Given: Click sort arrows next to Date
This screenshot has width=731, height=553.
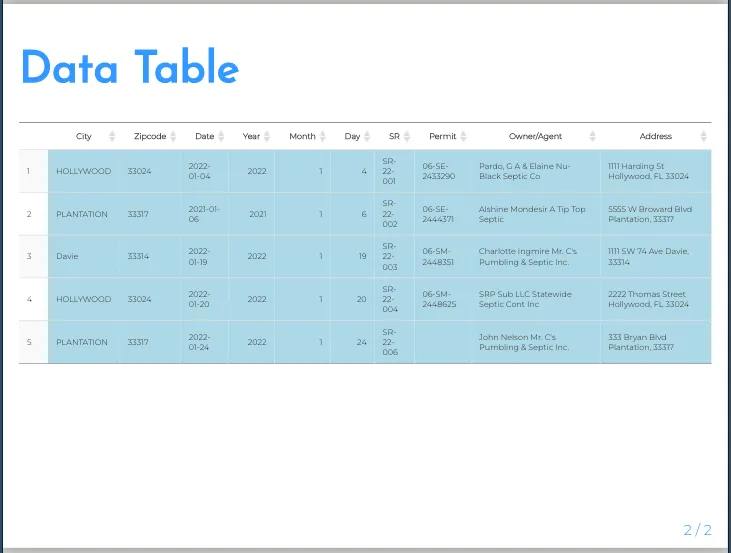Looking at the screenshot, I should pos(221,136).
